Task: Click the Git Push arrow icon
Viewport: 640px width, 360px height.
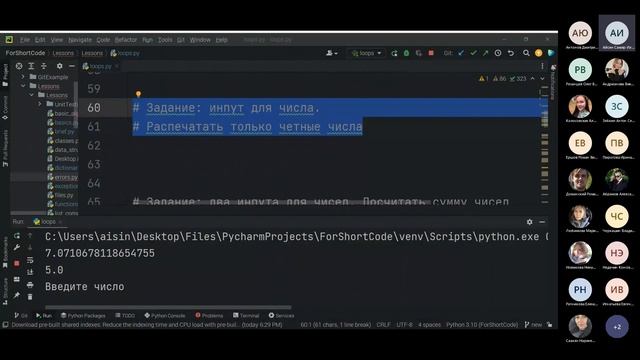Action: [486, 53]
